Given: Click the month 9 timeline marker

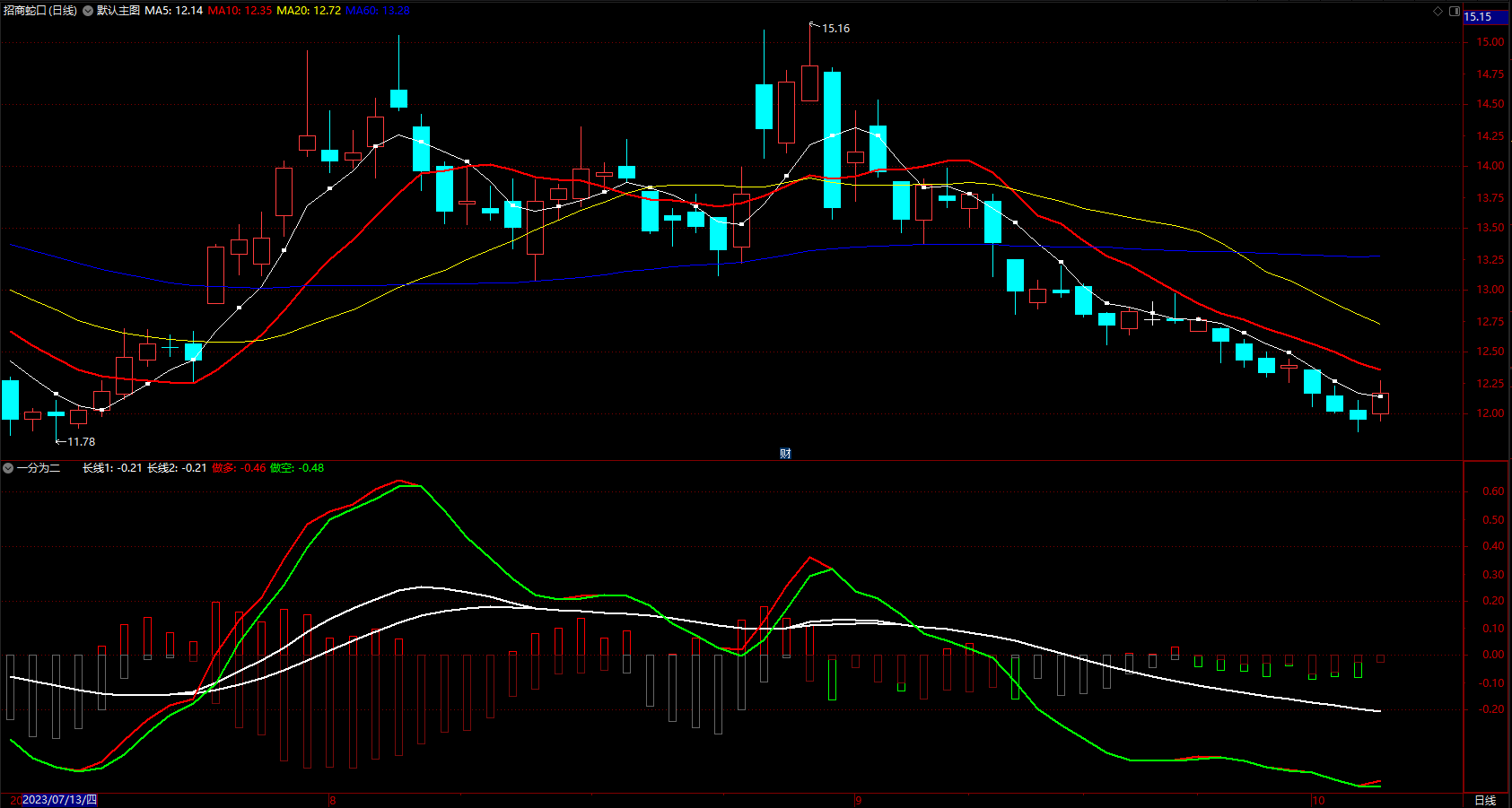Looking at the screenshot, I should [x=858, y=800].
